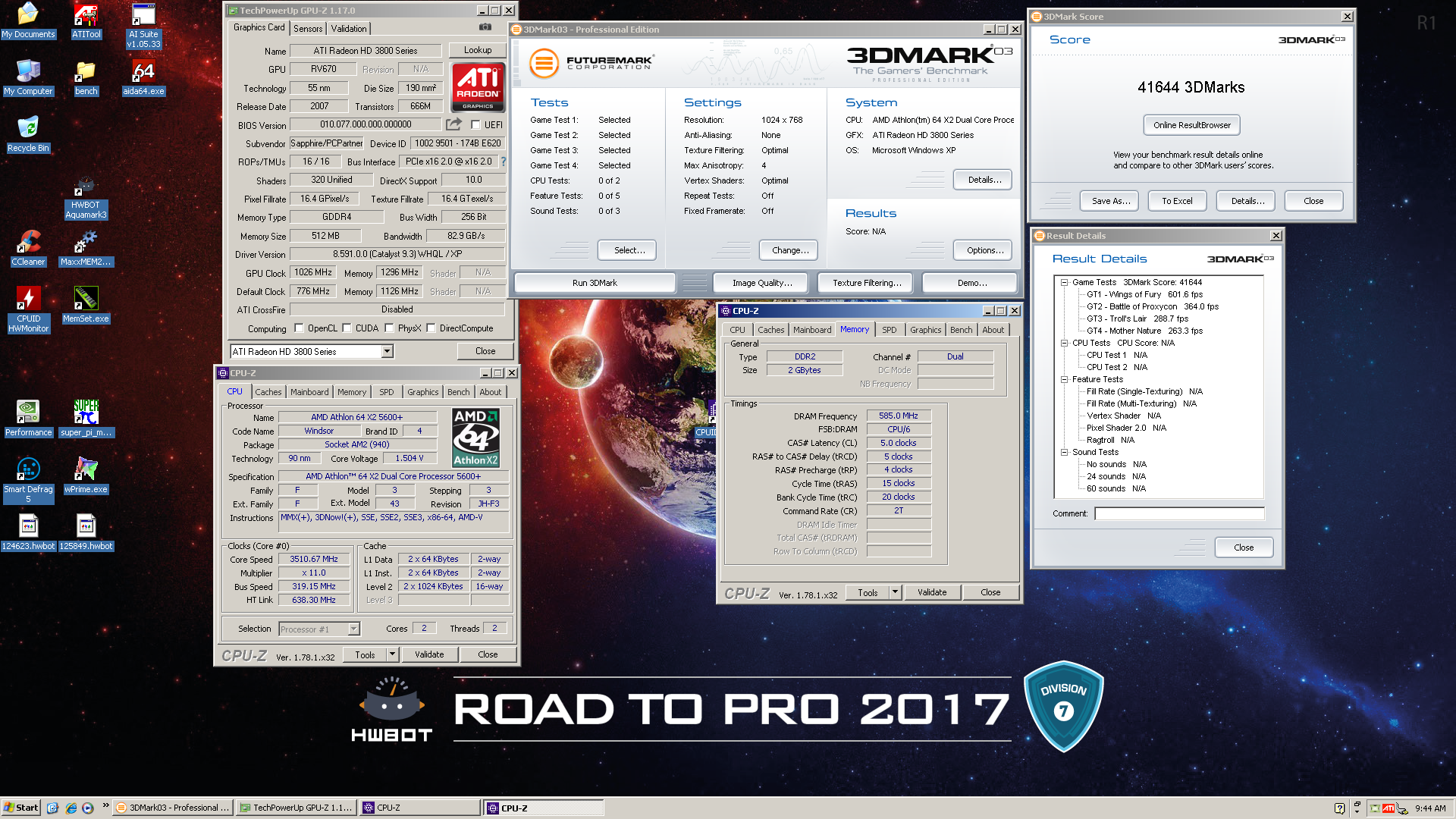
Task: Click the Bus Interface question mark in GPU-Z
Action: tap(503, 162)
